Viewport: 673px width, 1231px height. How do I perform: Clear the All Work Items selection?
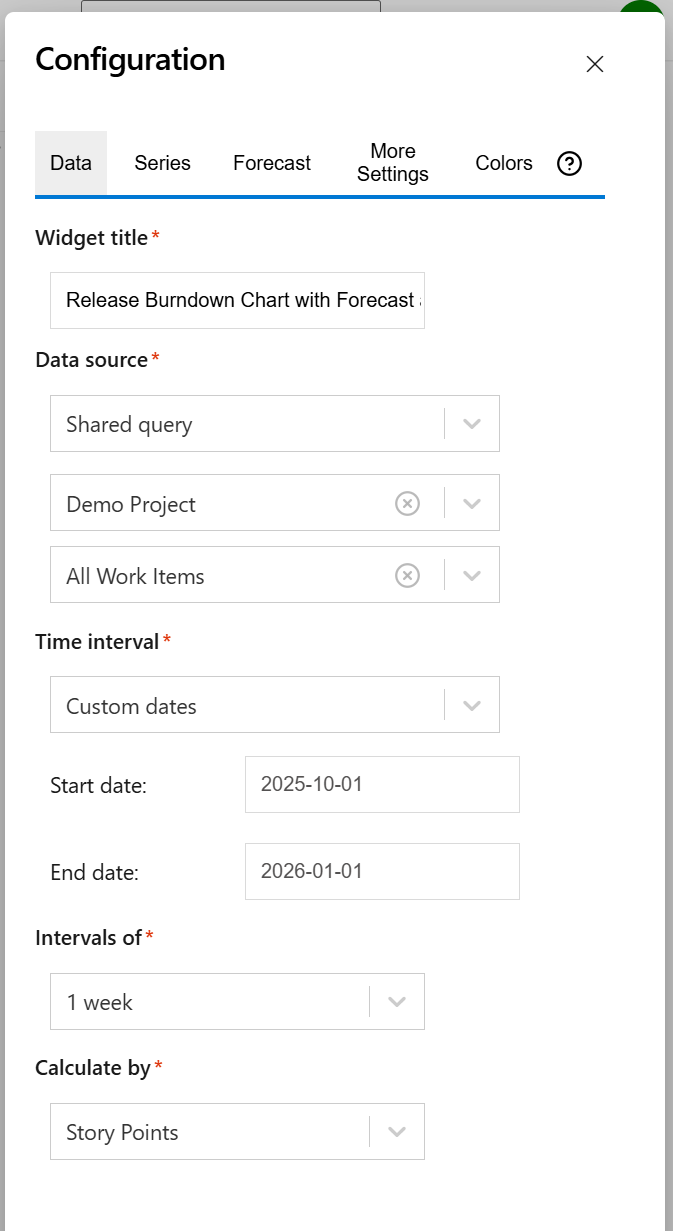click(x=407, y=575)
